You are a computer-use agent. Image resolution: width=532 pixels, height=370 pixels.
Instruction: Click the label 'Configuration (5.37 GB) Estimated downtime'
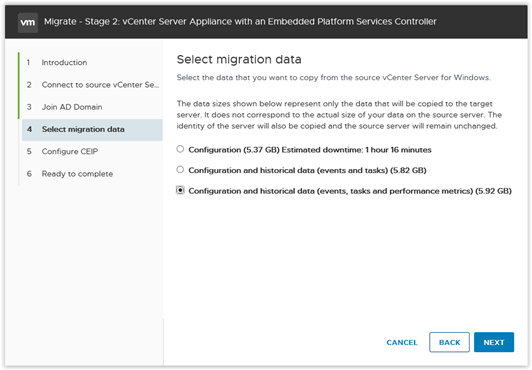[310, 150]
